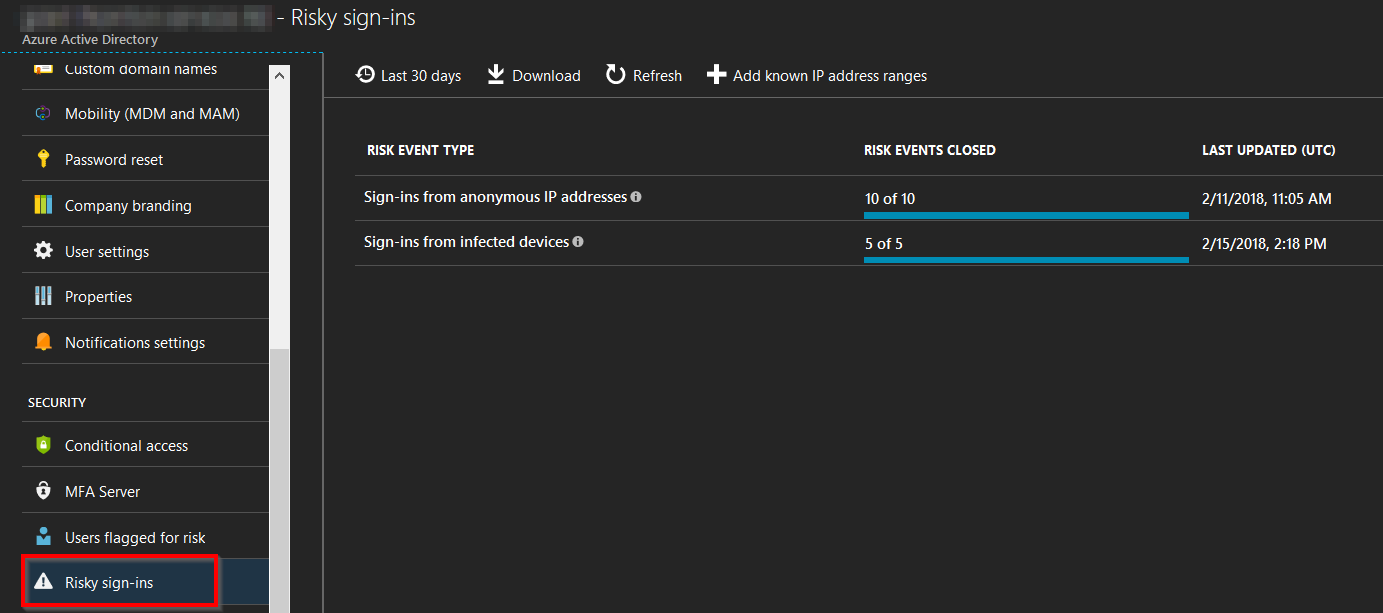This screenshot has width=1383, height=613.
Task: Open Sign-ins from anonymous IP addresses row
Action: tap(495, 197)
